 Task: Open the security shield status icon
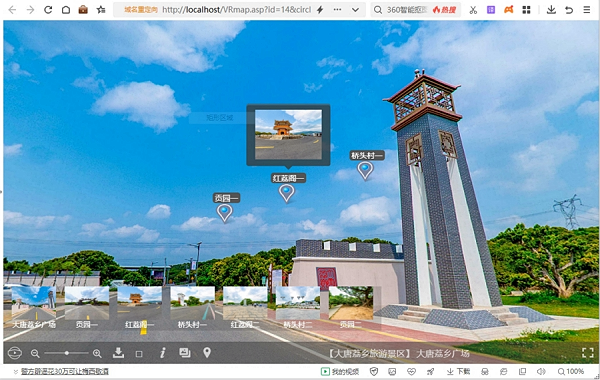pyautogui.click(x=374, y=372)
